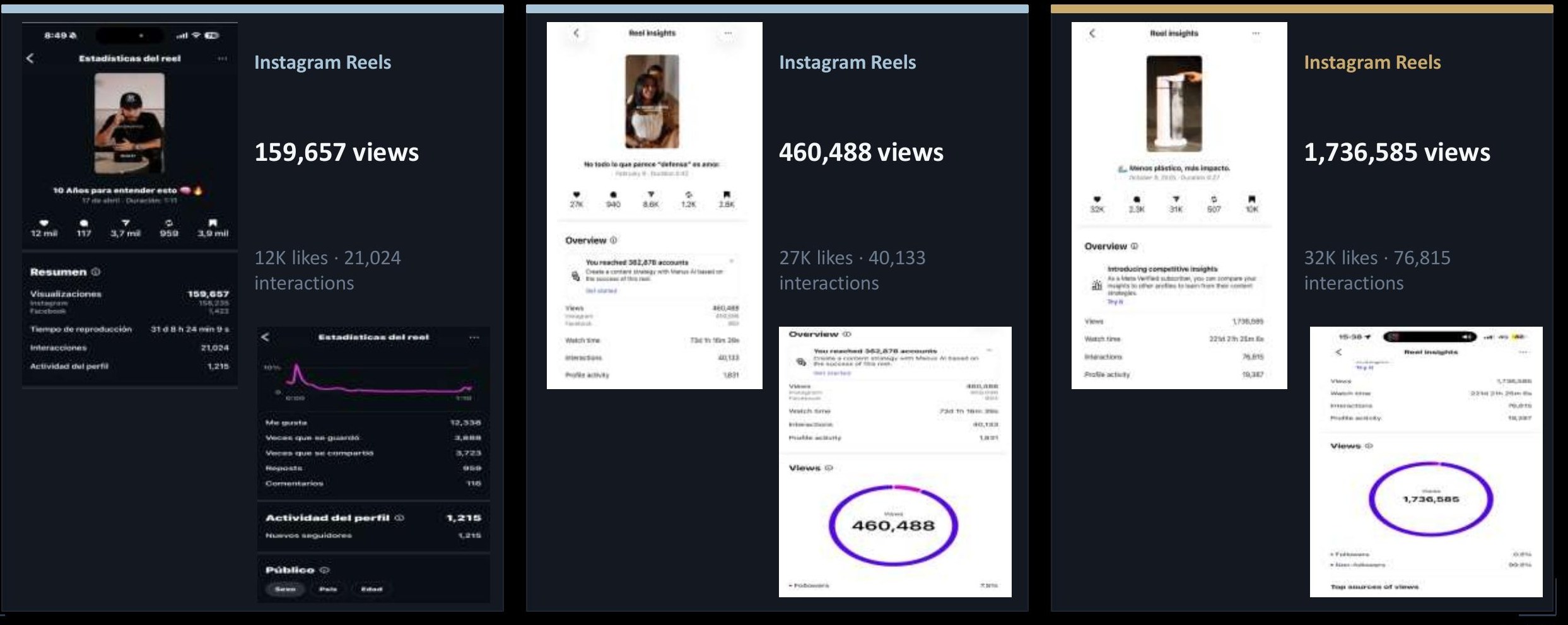Tap the repost icon showing 959

click(x=169, y=223)
